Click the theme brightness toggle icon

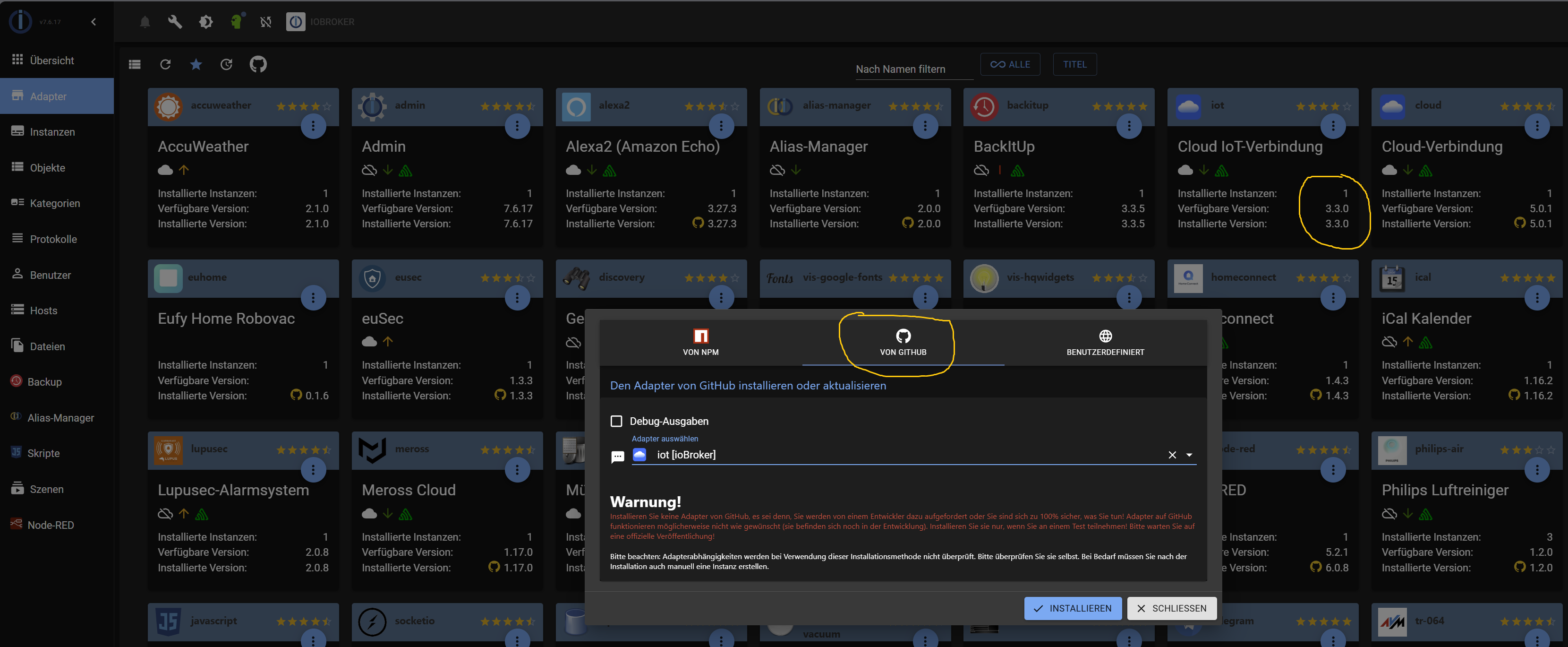coord(206,22)
